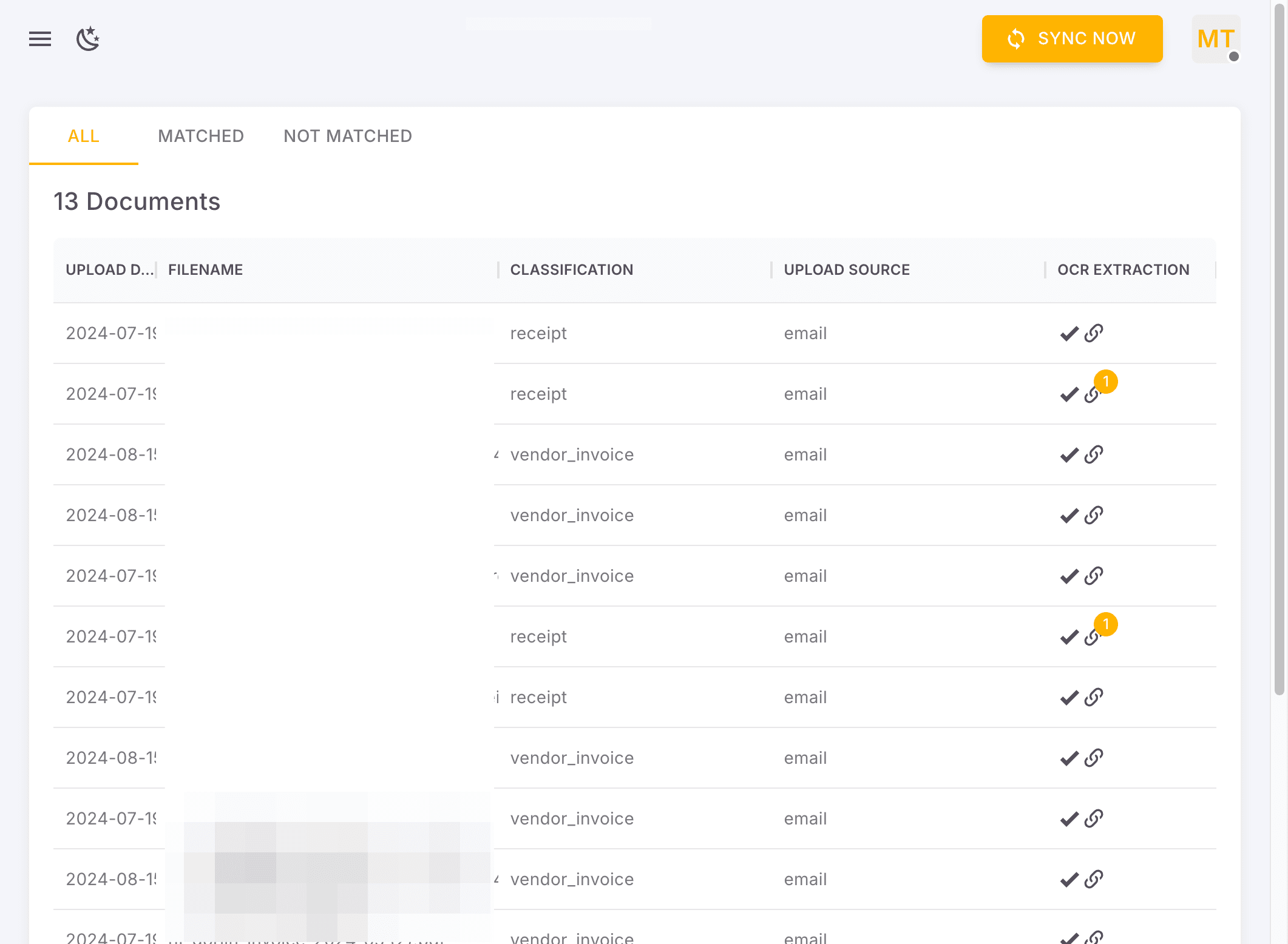Viewport: 1288px width, 944px height.
Task: Click the link icon on the first receipt row
Action: [1094, 333]
